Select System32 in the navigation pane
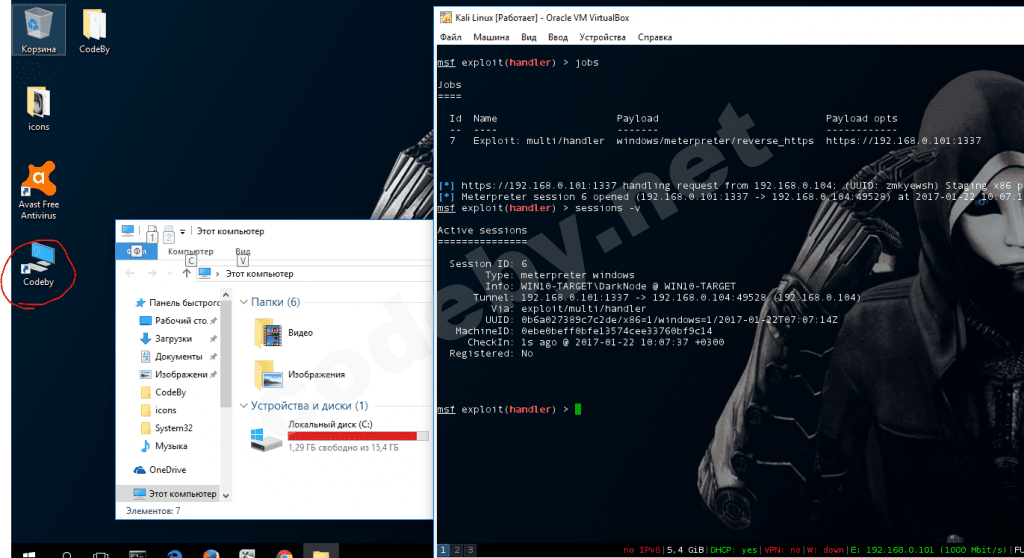Screen dimensions: 1024x558 click(x=167, y=428)
